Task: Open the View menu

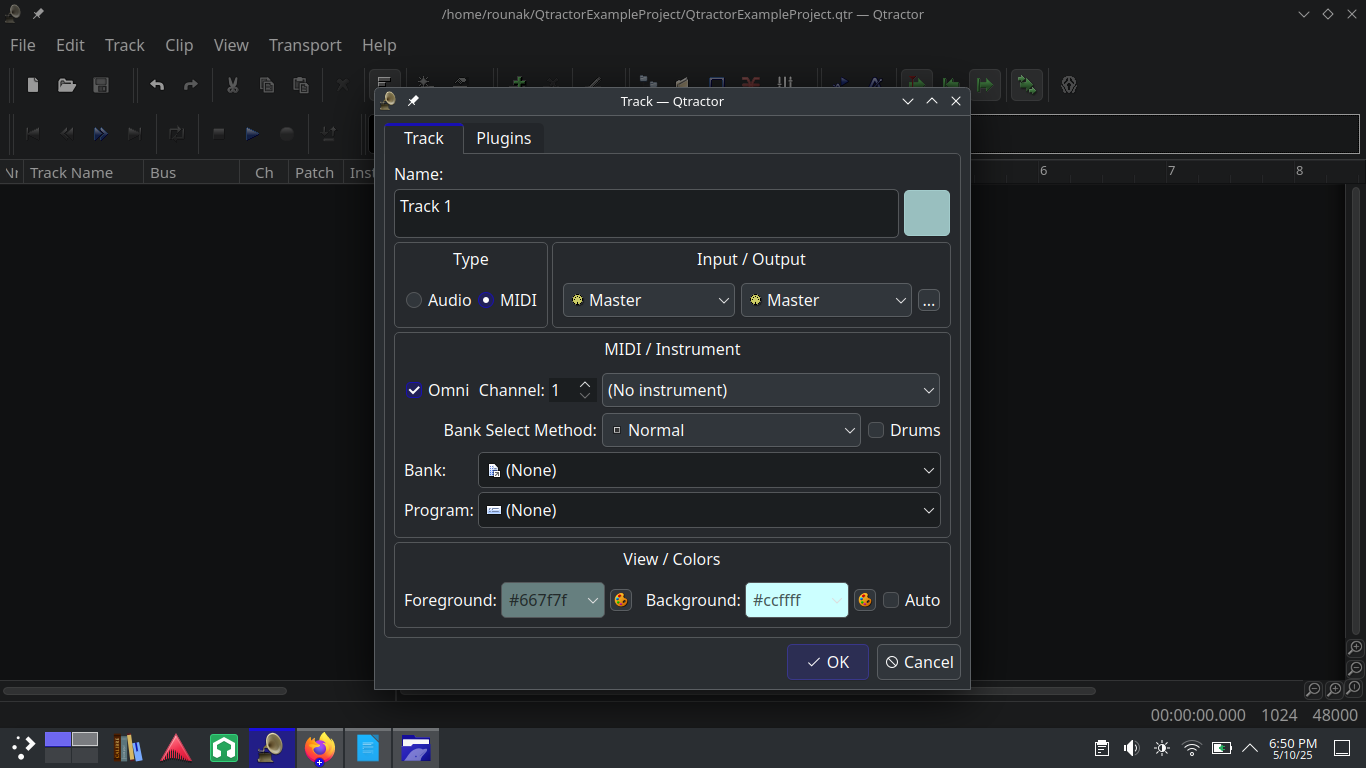Action: [231, 45]
